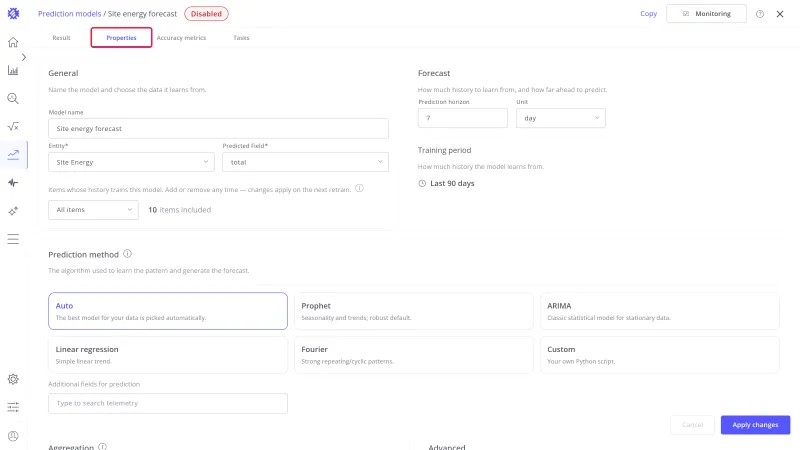Select the Linear regression method
Image resolution: width=800 pixels, height=450 pixels.
[168, 355]
